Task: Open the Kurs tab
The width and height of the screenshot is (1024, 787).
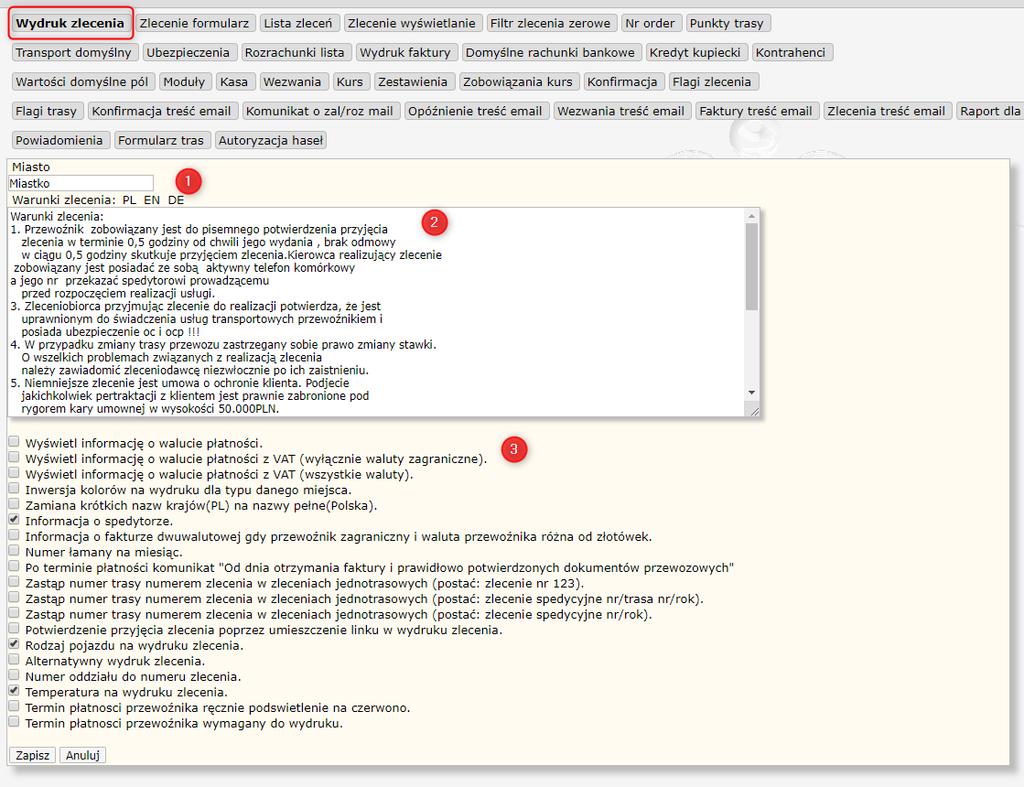Action: [x=350, y=82]
